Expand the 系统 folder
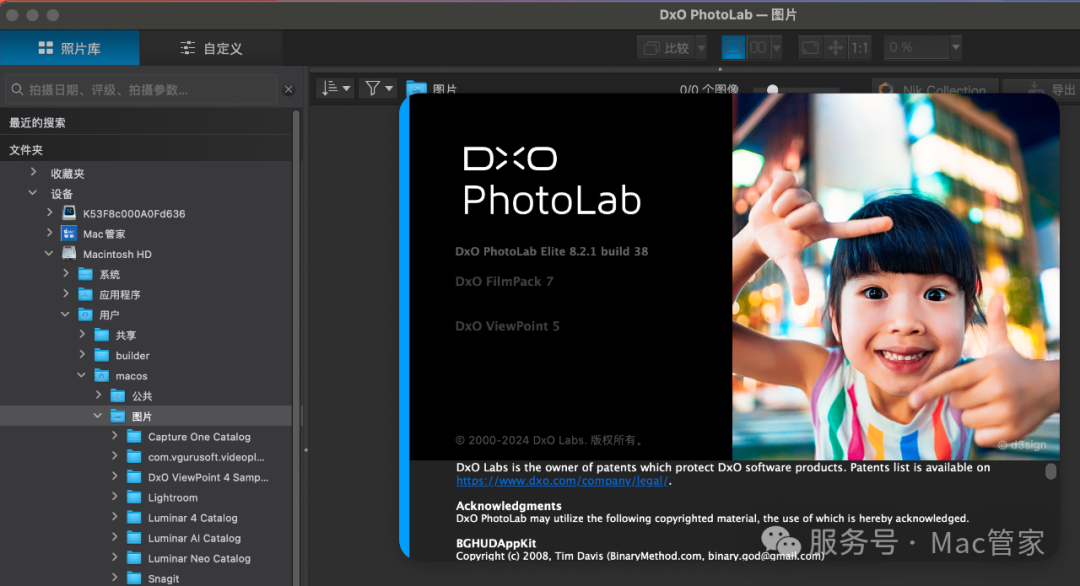 tap(66, 273)
